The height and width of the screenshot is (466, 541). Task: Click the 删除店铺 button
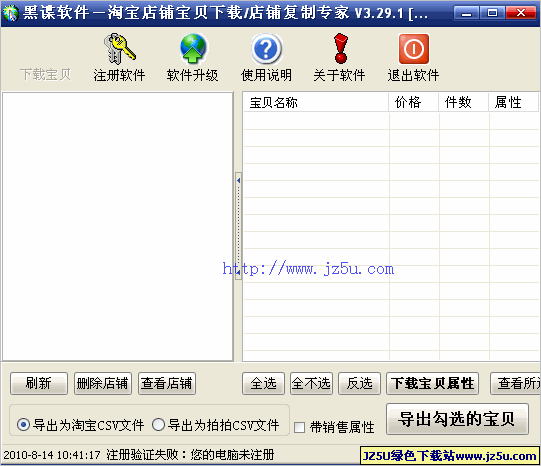102,383
